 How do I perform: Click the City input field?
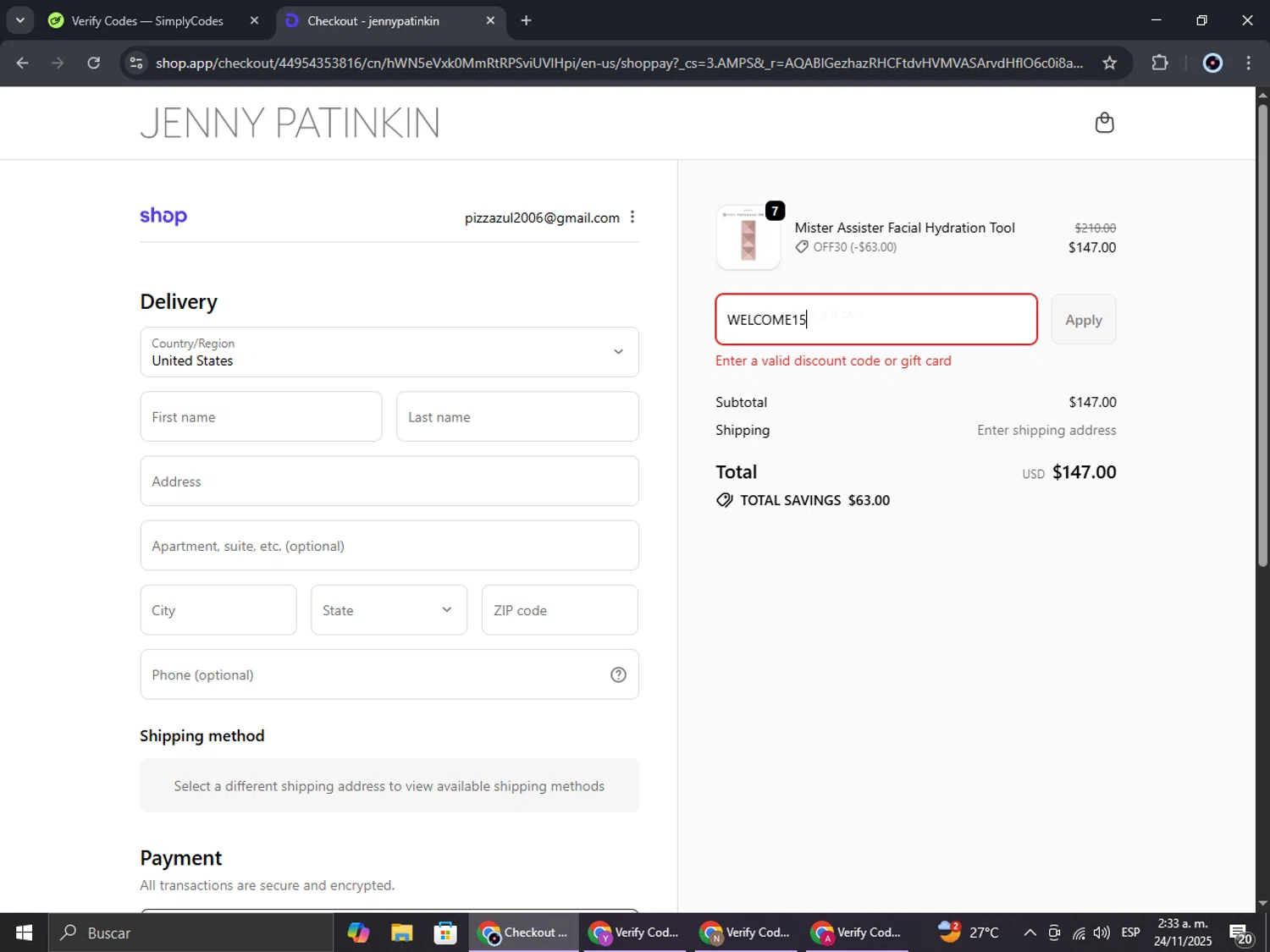tap(218, 610)
